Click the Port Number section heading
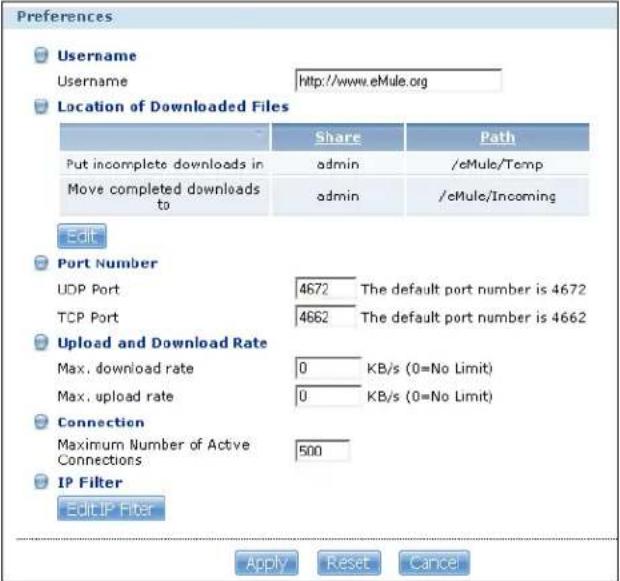The height and width of the screenshot is (581, 620). 108,263
